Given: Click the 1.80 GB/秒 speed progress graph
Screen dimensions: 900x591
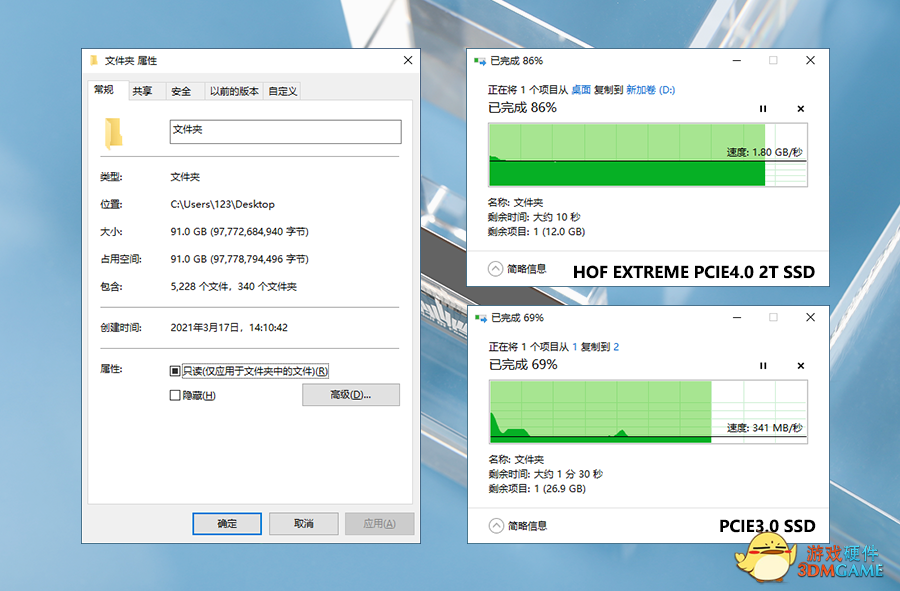Looking at the screenshot, I should point(648,155).
